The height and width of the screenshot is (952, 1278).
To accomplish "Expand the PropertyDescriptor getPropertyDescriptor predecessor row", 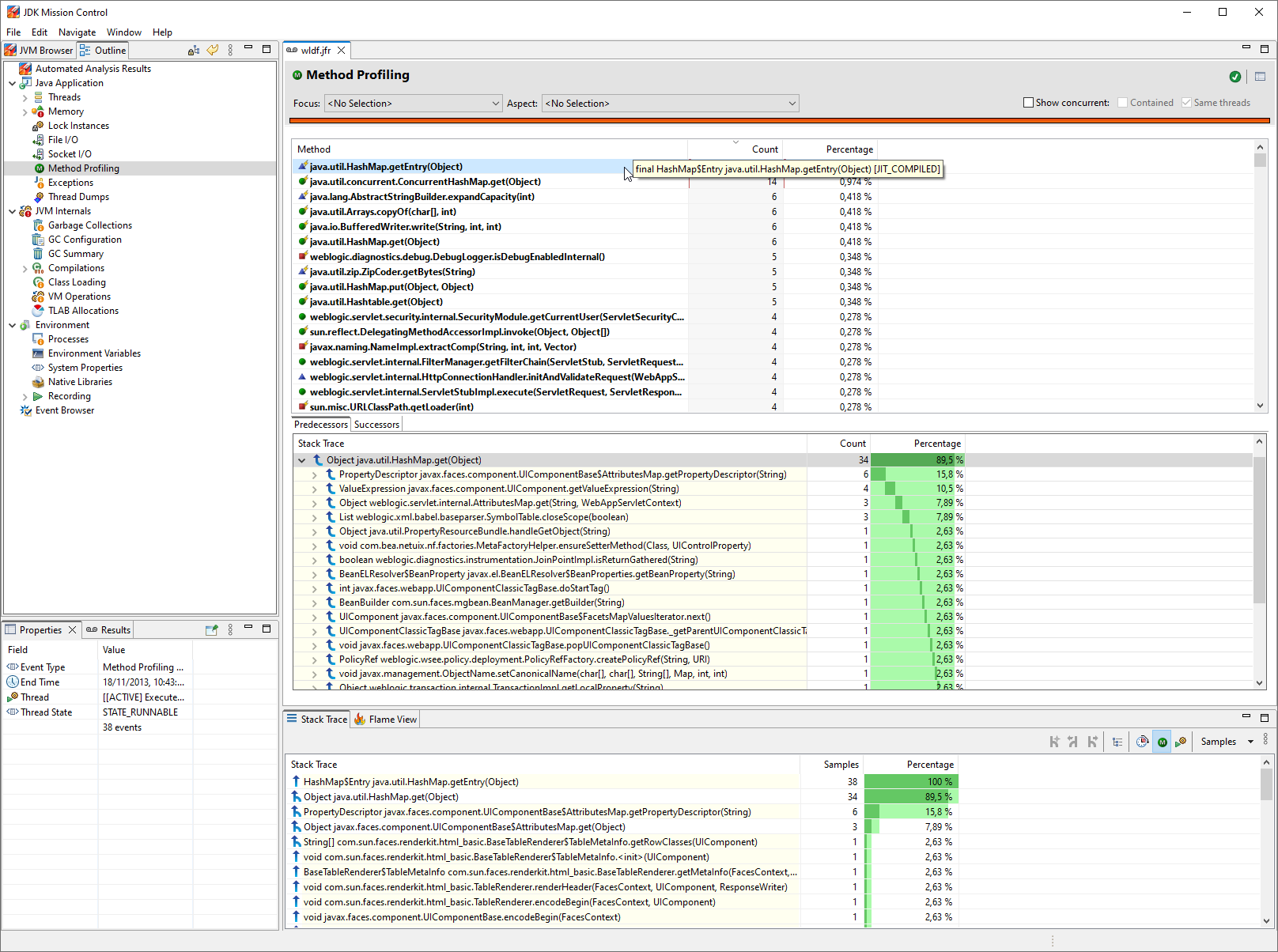I will (315, 474).
